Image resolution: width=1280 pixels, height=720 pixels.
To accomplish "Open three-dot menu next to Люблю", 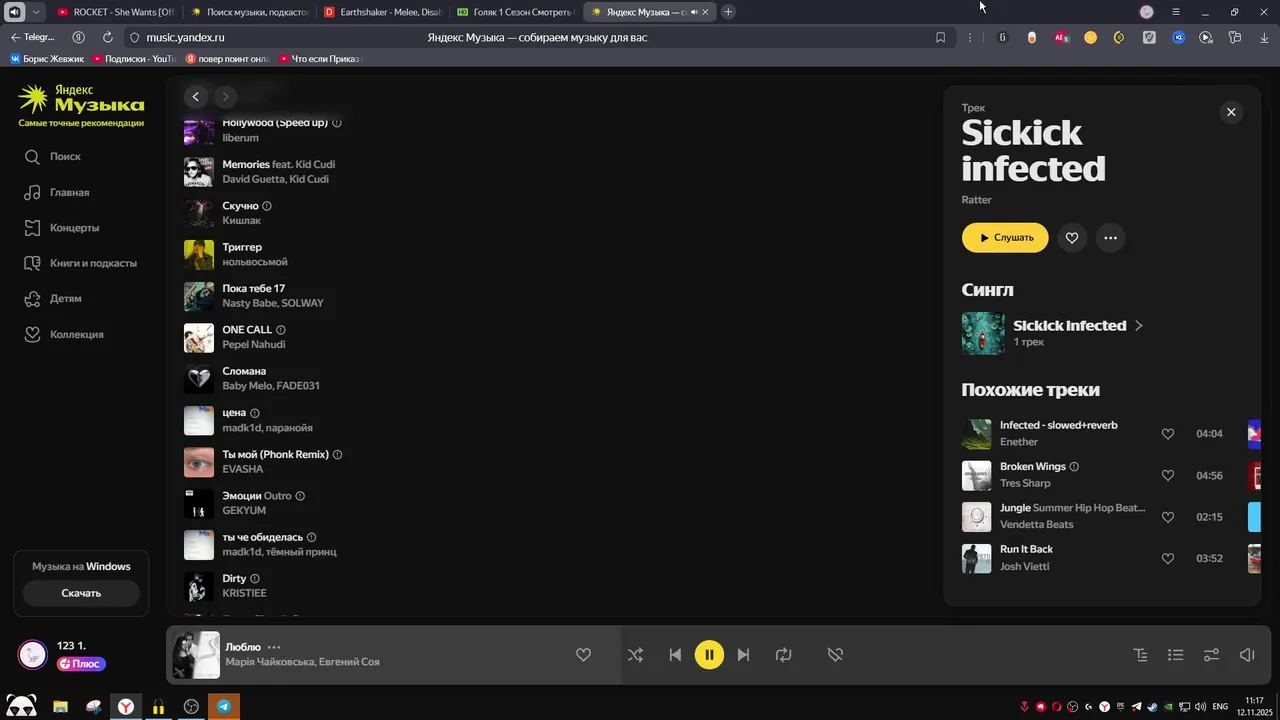I will [274, 647].
